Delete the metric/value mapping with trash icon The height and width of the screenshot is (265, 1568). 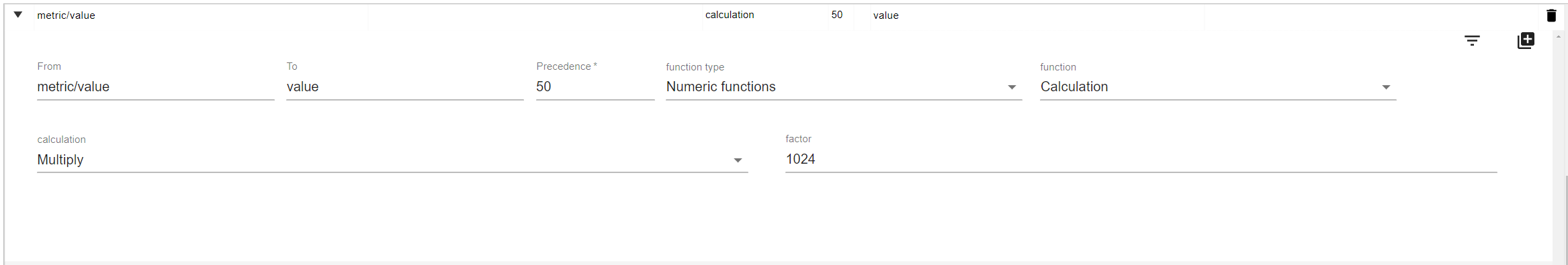(x=1551, y=15)
